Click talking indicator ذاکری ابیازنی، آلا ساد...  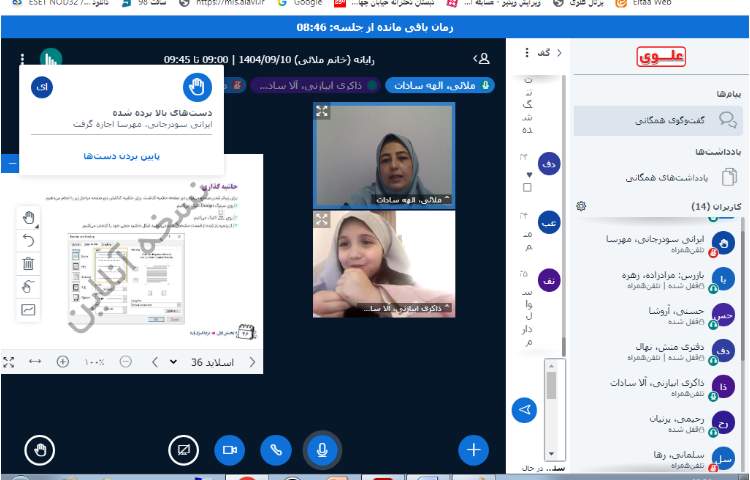click(x=316, y=86)
